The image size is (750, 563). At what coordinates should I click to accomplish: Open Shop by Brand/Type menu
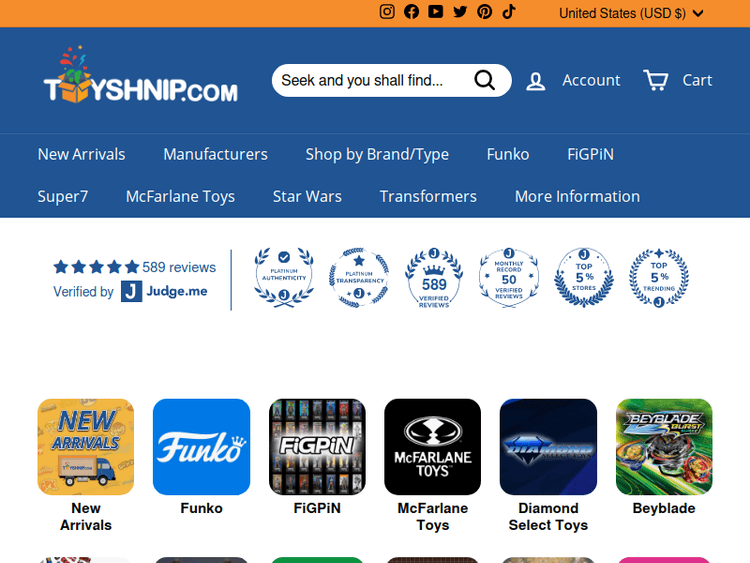pos(377,154)
